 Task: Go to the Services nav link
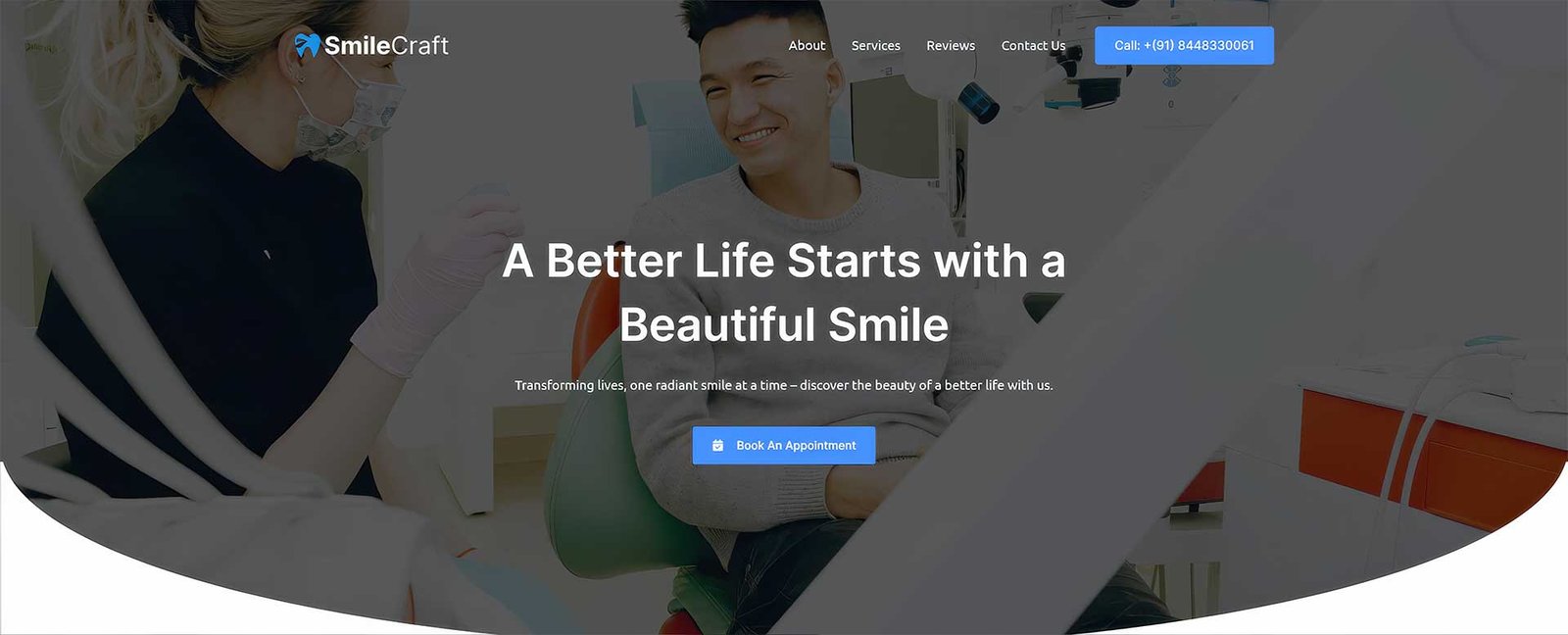click(x=875, y=45)
